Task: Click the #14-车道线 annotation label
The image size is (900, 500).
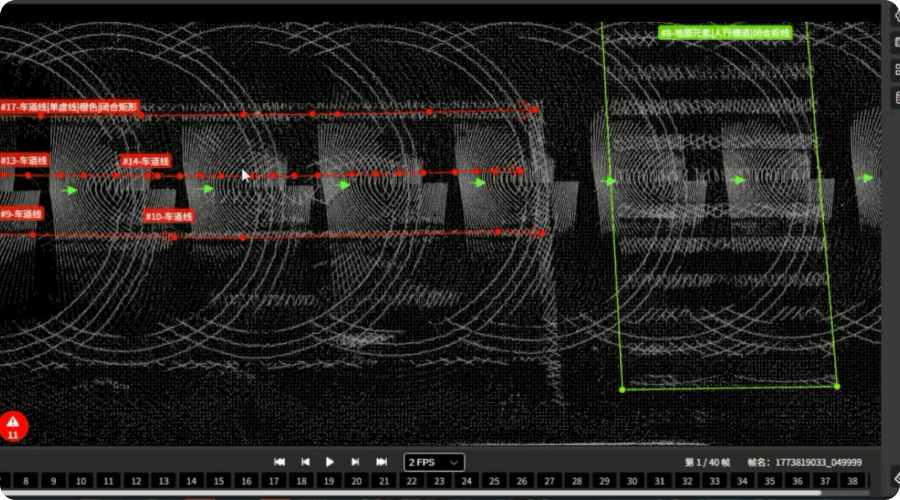Action: [x=146, y=161]
